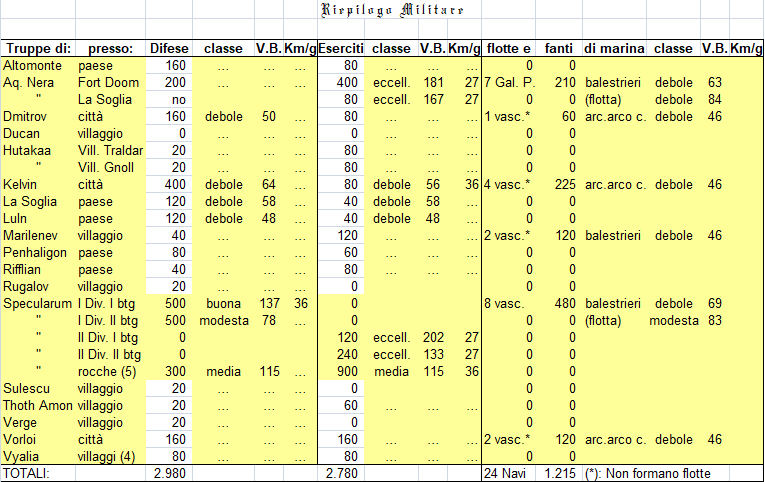The width and height of the screenshot is (765, 482).
Task: Select the 'Penhaligon' cell
Action: [x=35, y=253]
